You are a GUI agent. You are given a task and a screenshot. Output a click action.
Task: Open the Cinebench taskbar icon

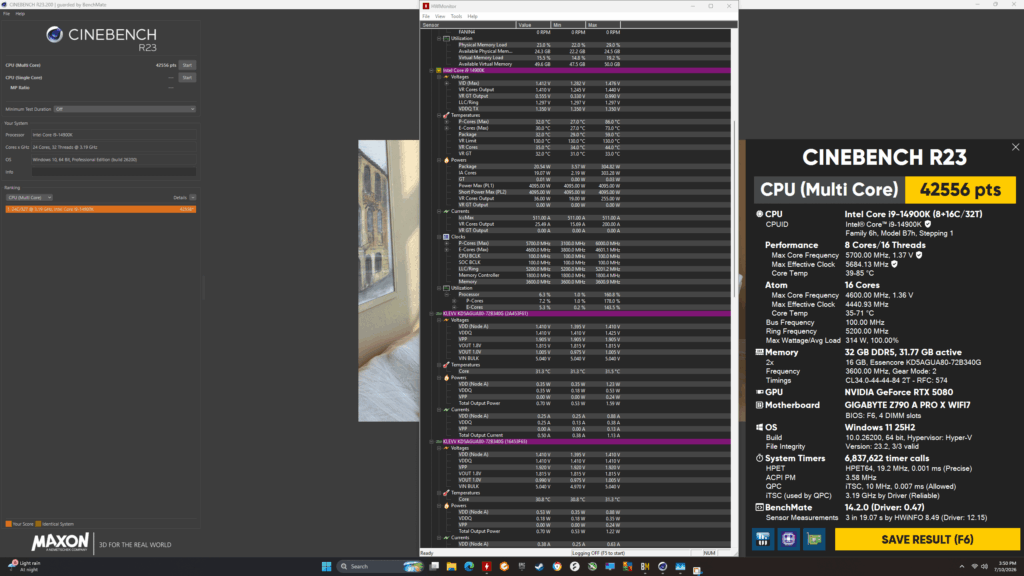coord(662,566)
